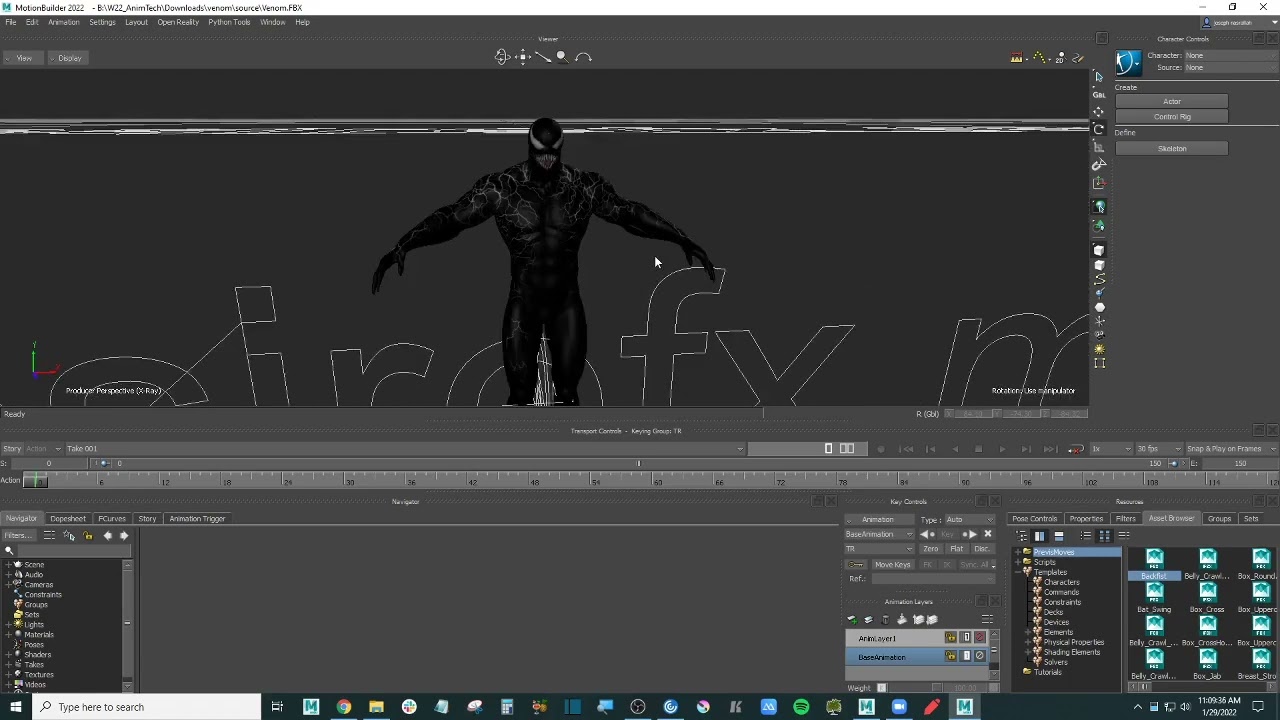This screenshot has height=720, width=1280.
Task: Add a new animation layer icon
Action: pos(852,620)
